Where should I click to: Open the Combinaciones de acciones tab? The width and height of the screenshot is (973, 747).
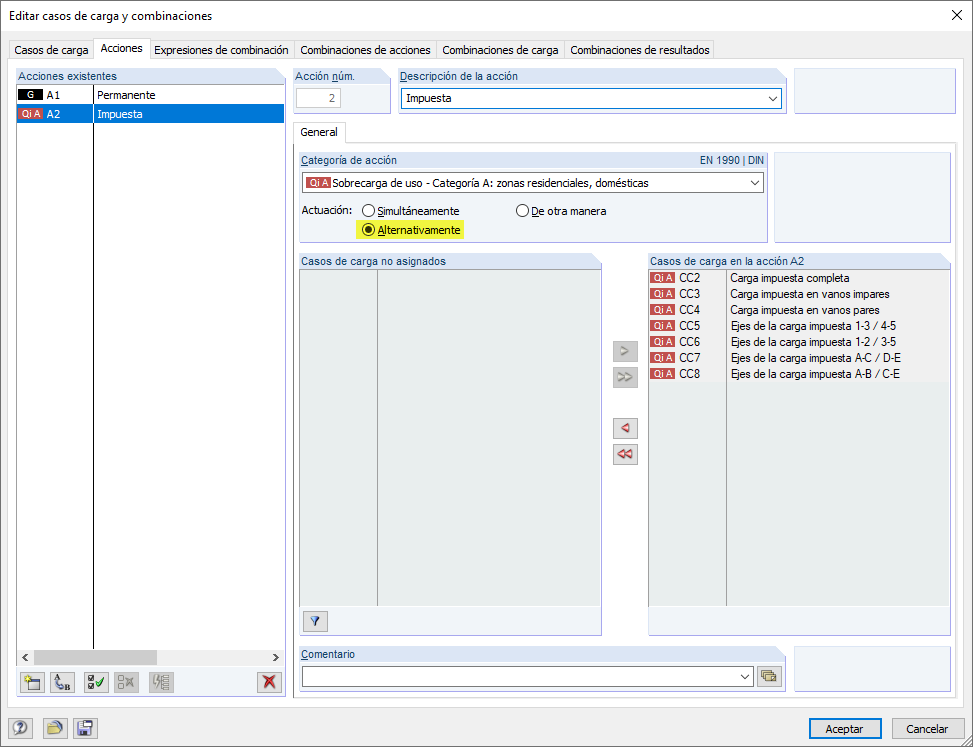pos(365,50)
